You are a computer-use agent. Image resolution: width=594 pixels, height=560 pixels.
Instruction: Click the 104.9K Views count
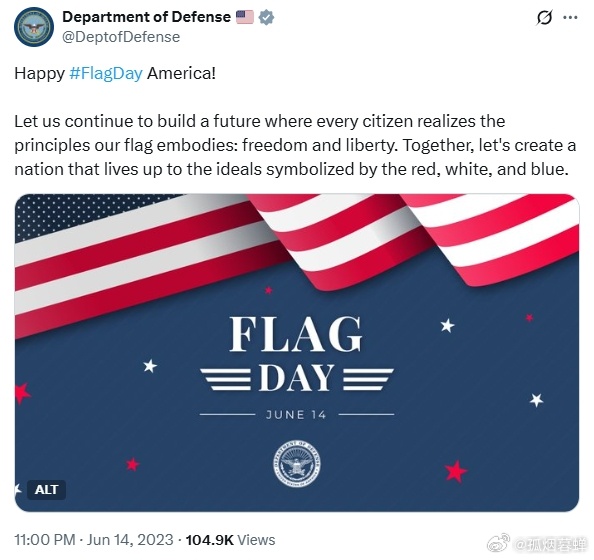230,540
